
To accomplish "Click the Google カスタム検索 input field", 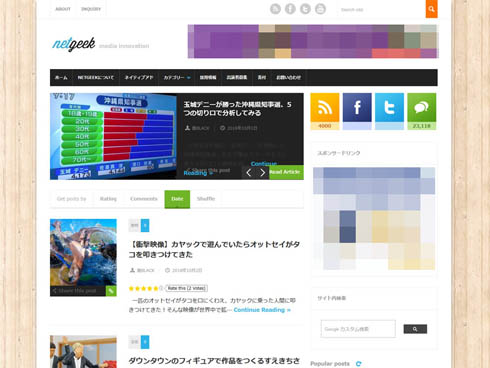I will pyautogui.click(x=358, y=329).
